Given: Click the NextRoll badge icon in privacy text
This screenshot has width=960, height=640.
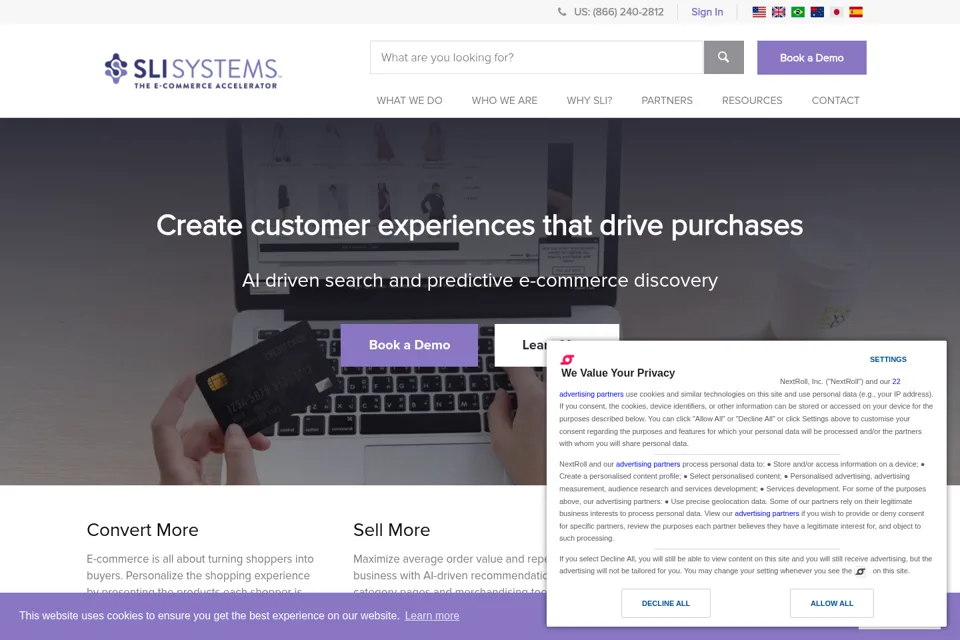Looking at the screenshot, I should (x=860, y=571).
